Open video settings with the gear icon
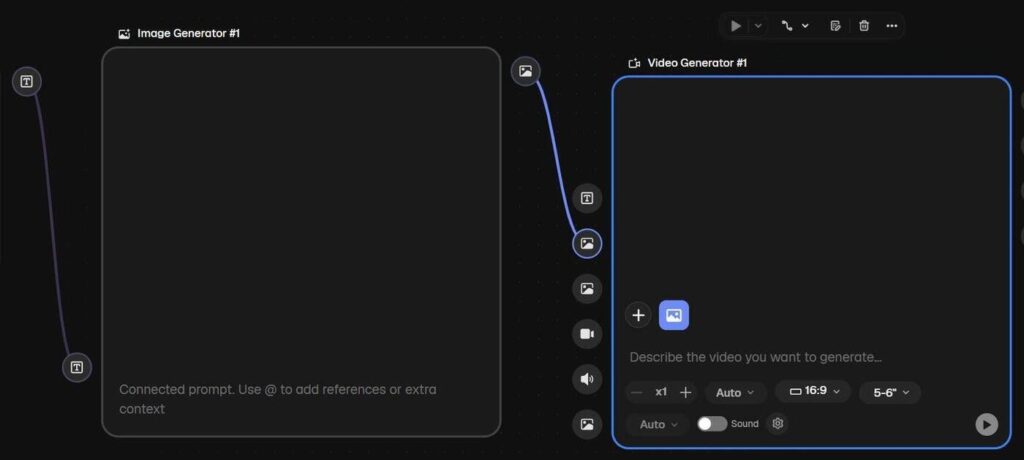 [x=777, y=423]
